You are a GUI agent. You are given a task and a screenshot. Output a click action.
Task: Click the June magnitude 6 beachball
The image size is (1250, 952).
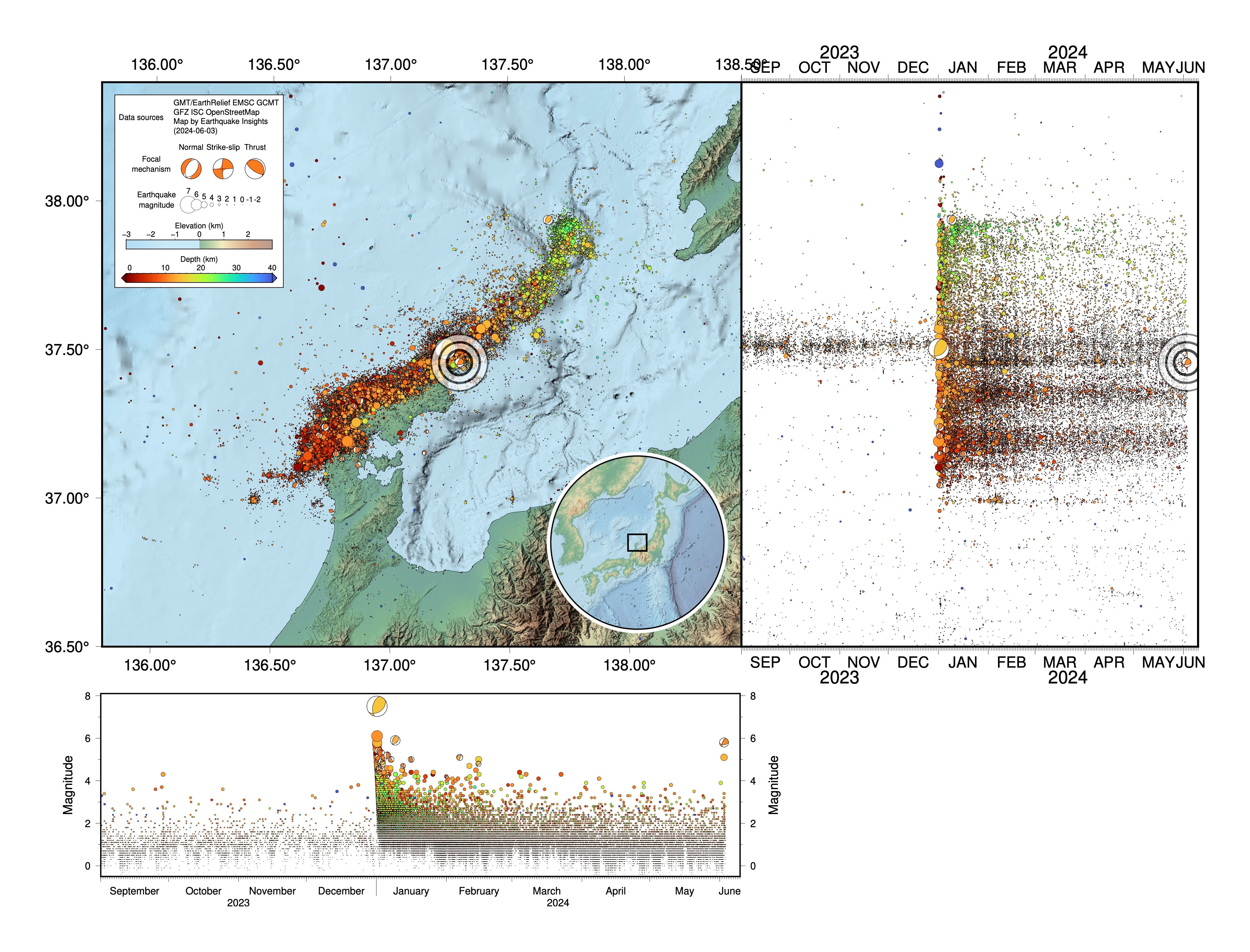724,742
